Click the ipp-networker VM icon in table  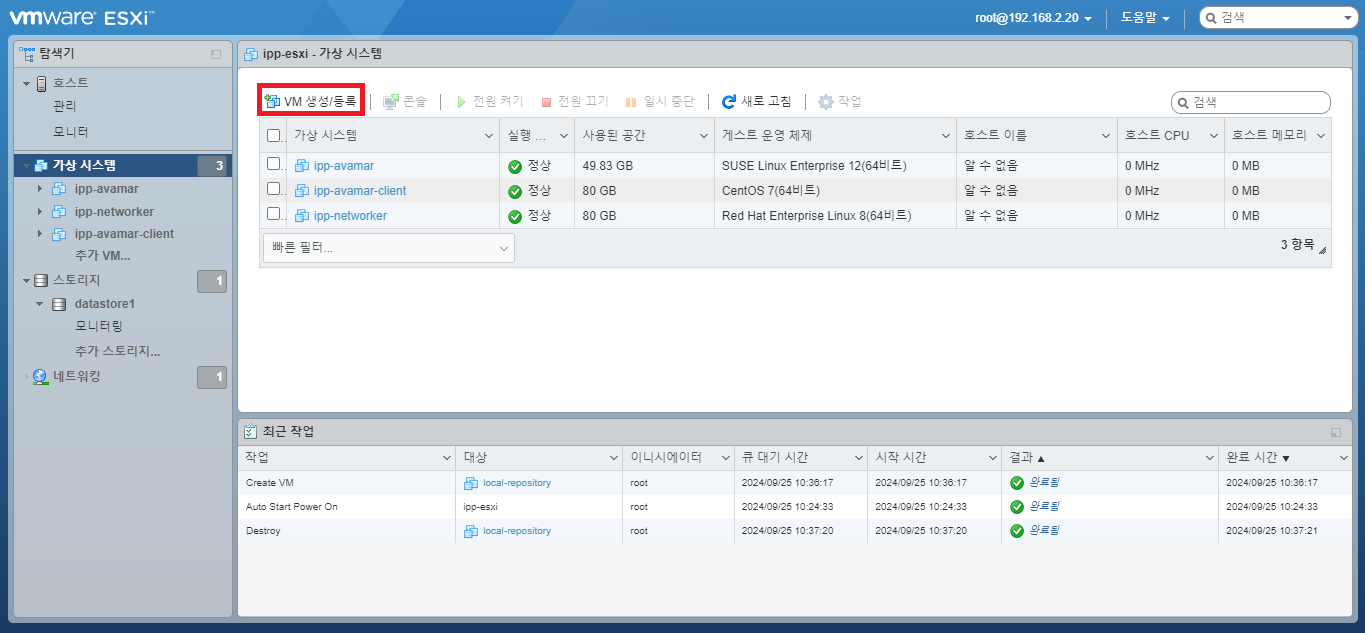(302, 216)
